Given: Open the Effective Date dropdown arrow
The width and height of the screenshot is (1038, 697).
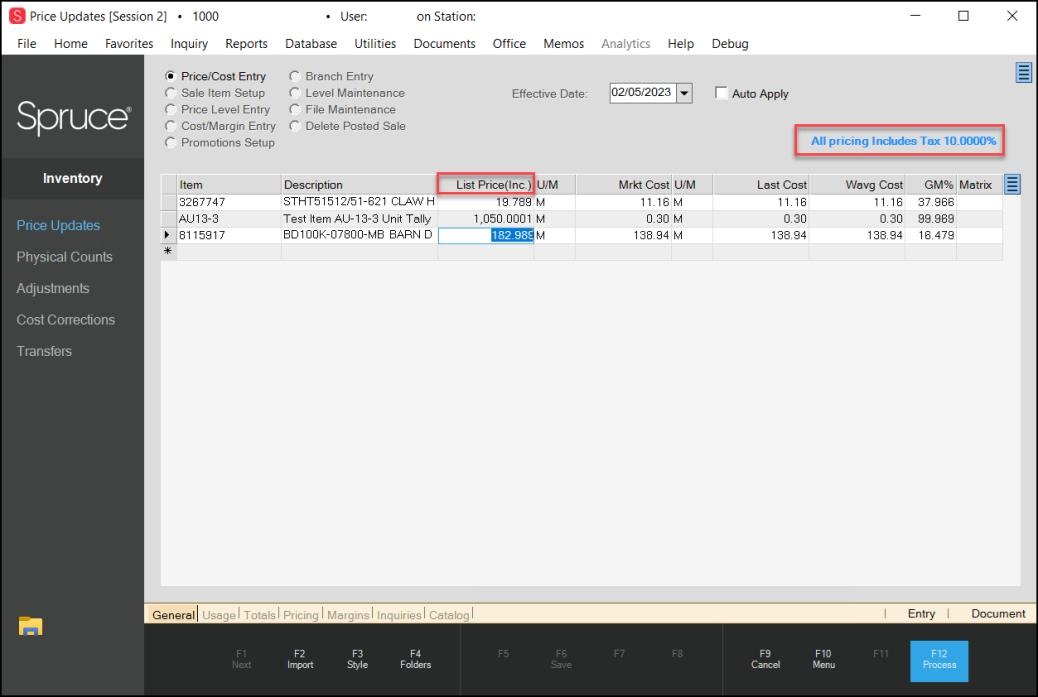Looking at the screenshot, I should coord(684,93).
